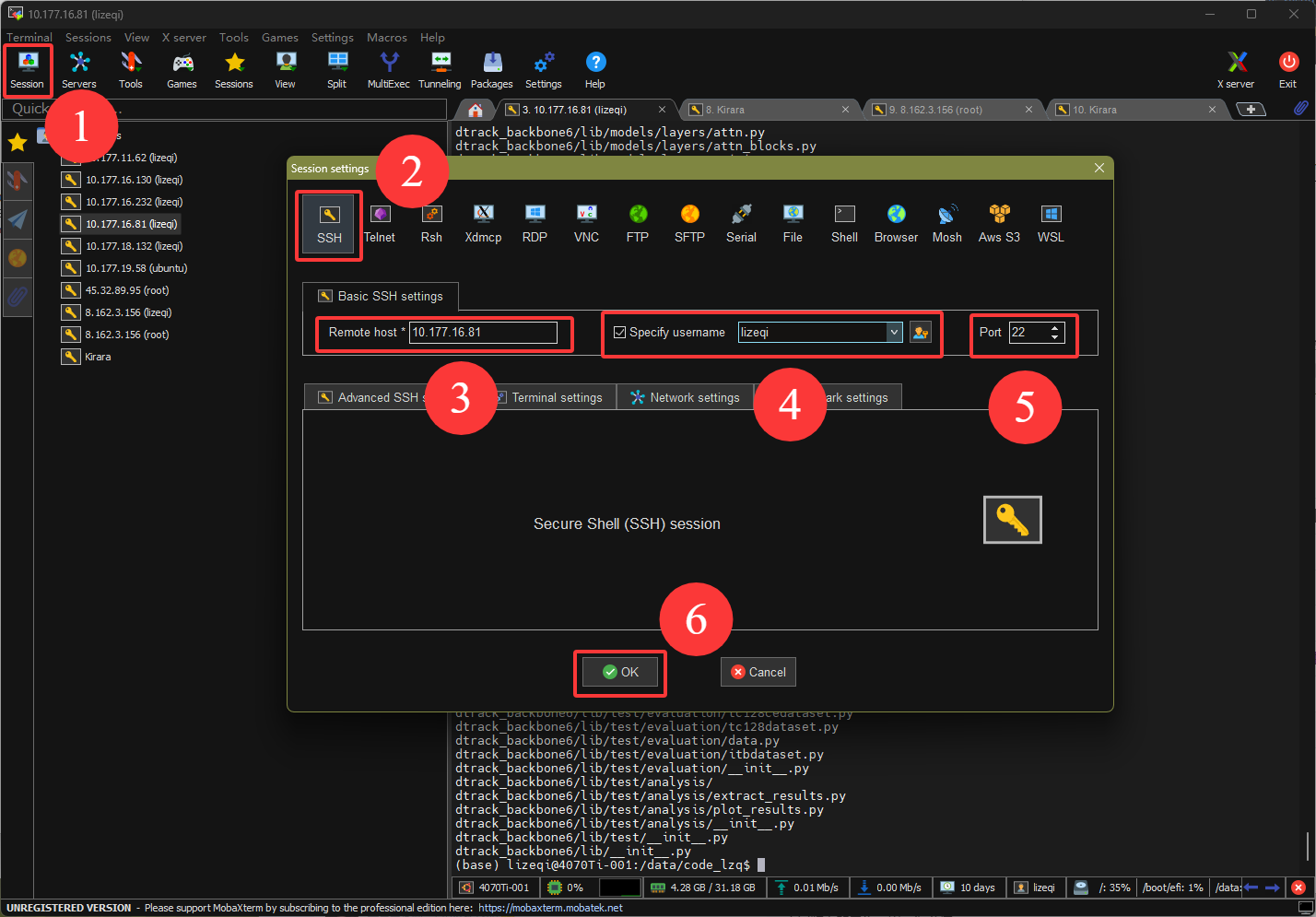Select the Mosh session type
Screen dimensions: 1316x917
pos(947,224)
